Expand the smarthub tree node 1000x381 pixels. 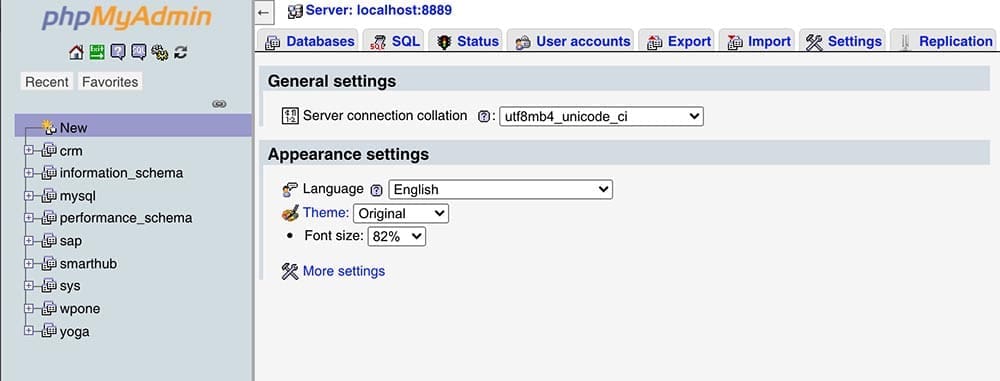tap(29, 264)
